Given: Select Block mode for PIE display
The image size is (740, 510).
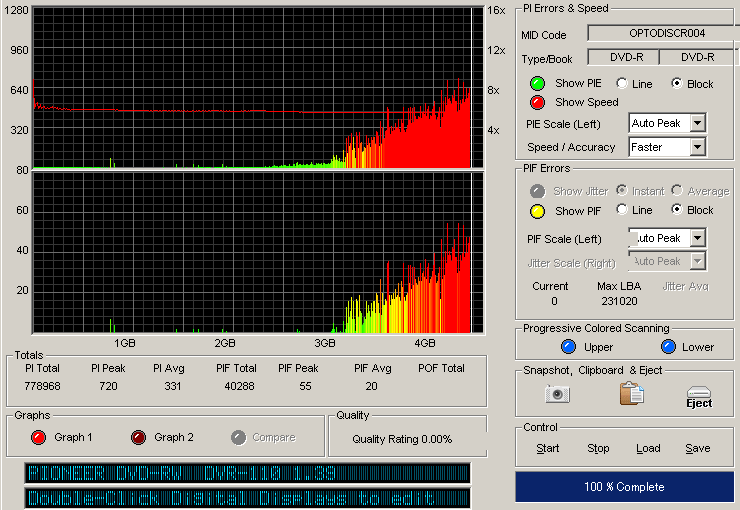Looking at the screenshot, I should 677,84.
